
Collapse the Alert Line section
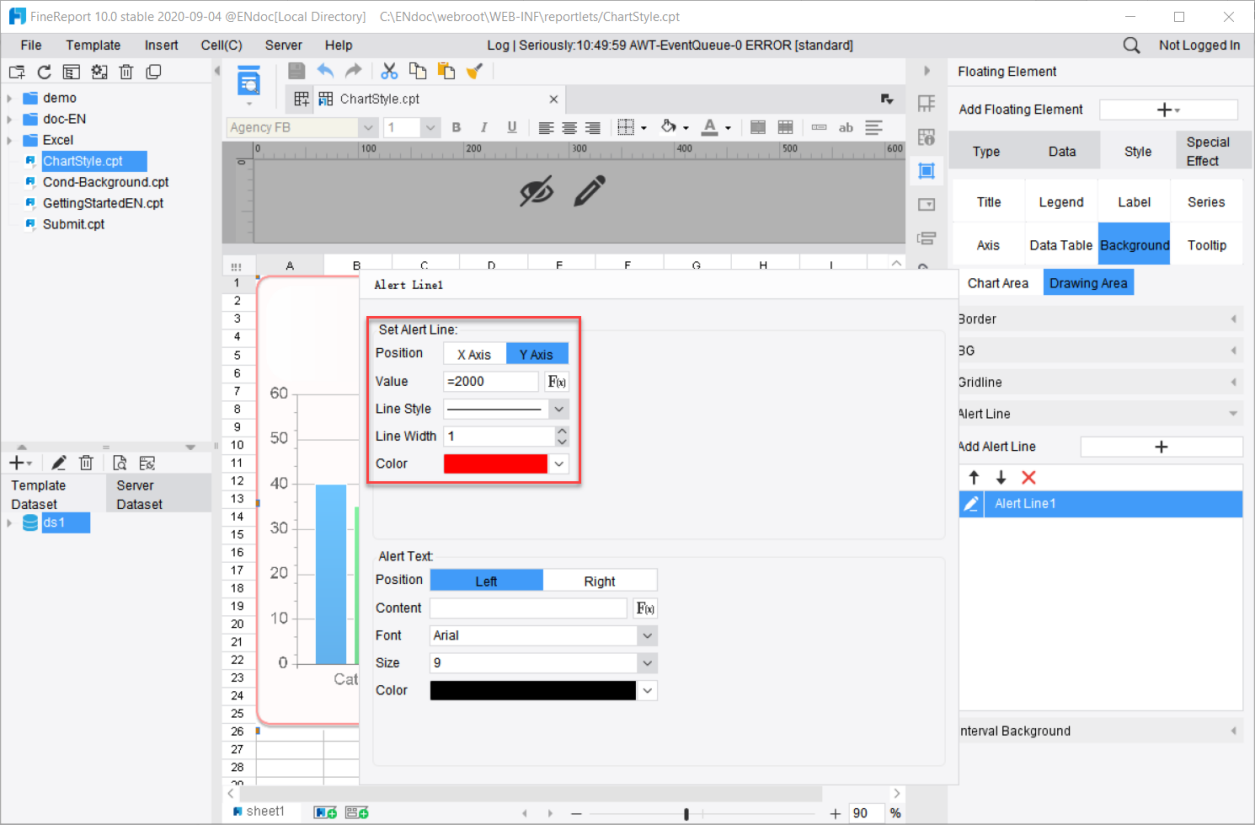[x=1234, y=413]
